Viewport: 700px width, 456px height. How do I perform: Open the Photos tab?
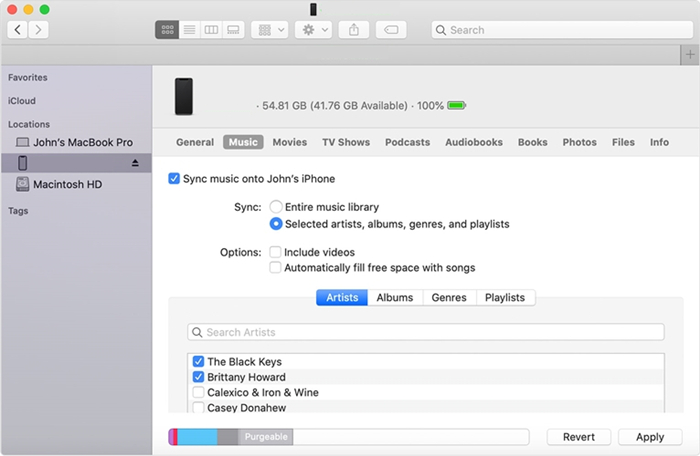tap(579, 142)
